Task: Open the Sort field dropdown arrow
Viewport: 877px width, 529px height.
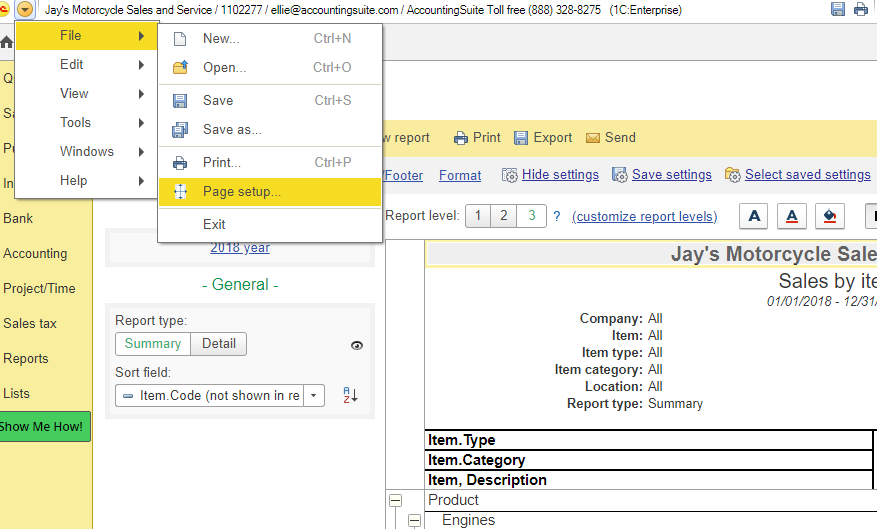Action: 314,395
